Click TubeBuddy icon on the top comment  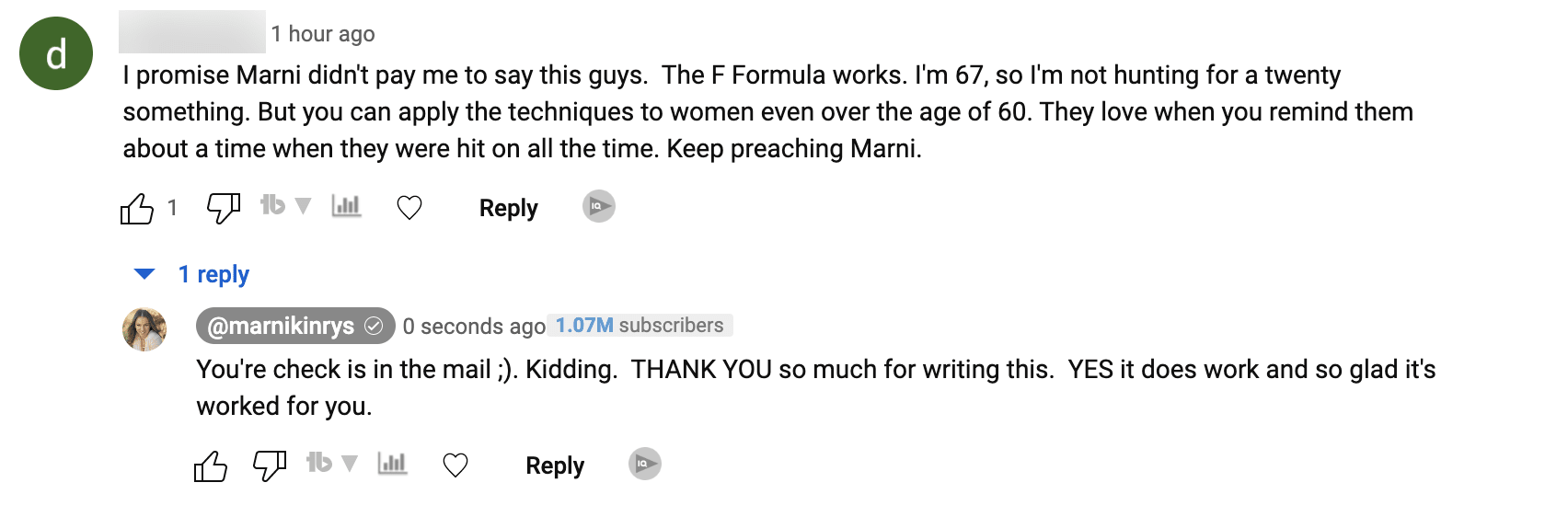(x=272, y=205)
